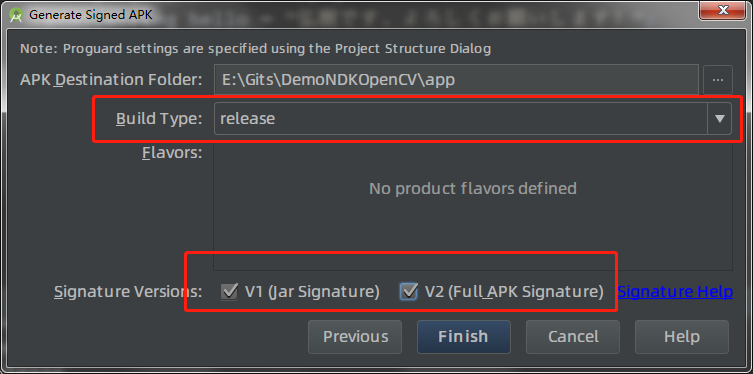The width and height of the screenshot is (753, 374).
Task: Click the Proguard settings note text
Action: 255,48
